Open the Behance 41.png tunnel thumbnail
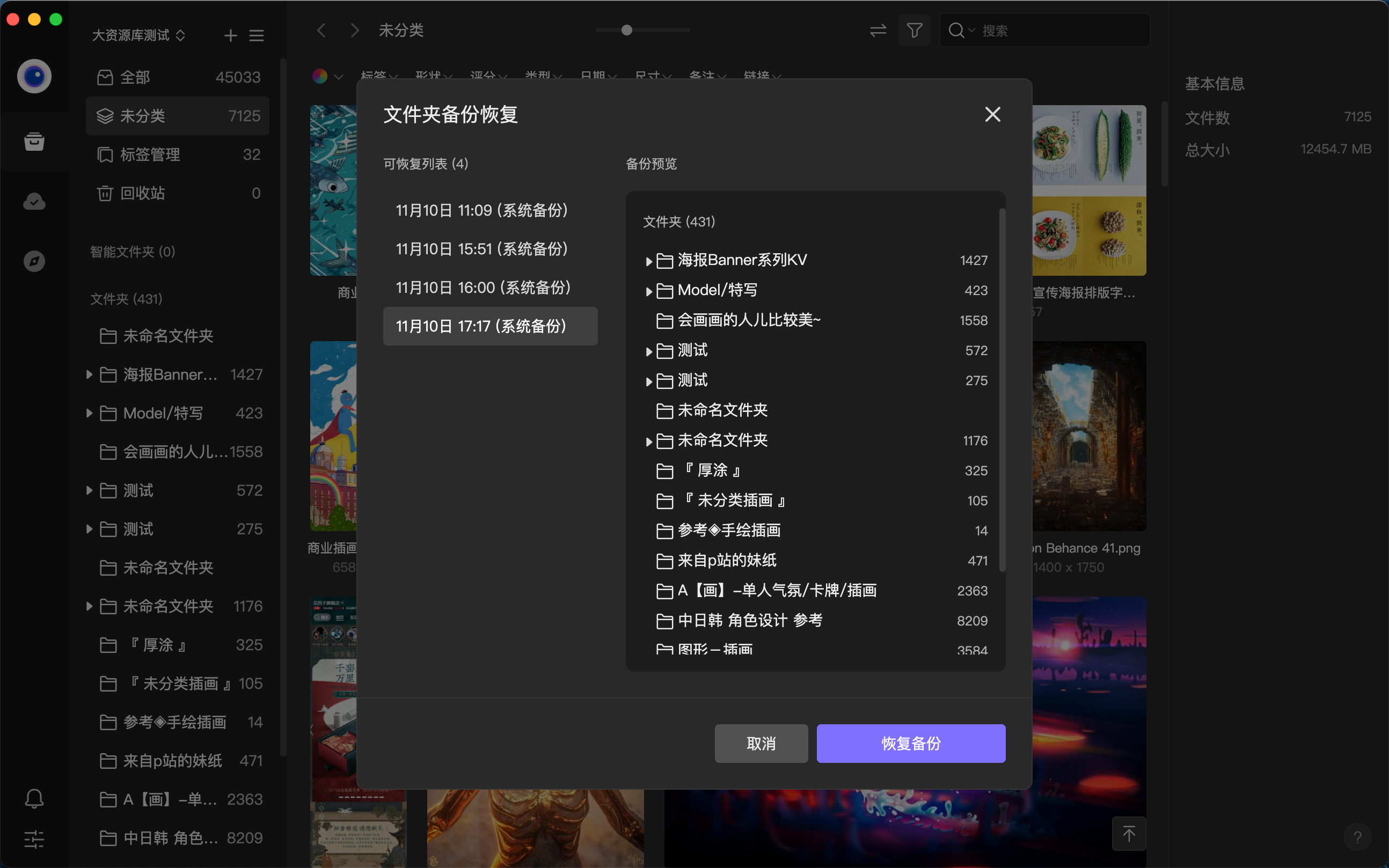This screenshot has height=868, width=1389. [x=1088, y=436]
